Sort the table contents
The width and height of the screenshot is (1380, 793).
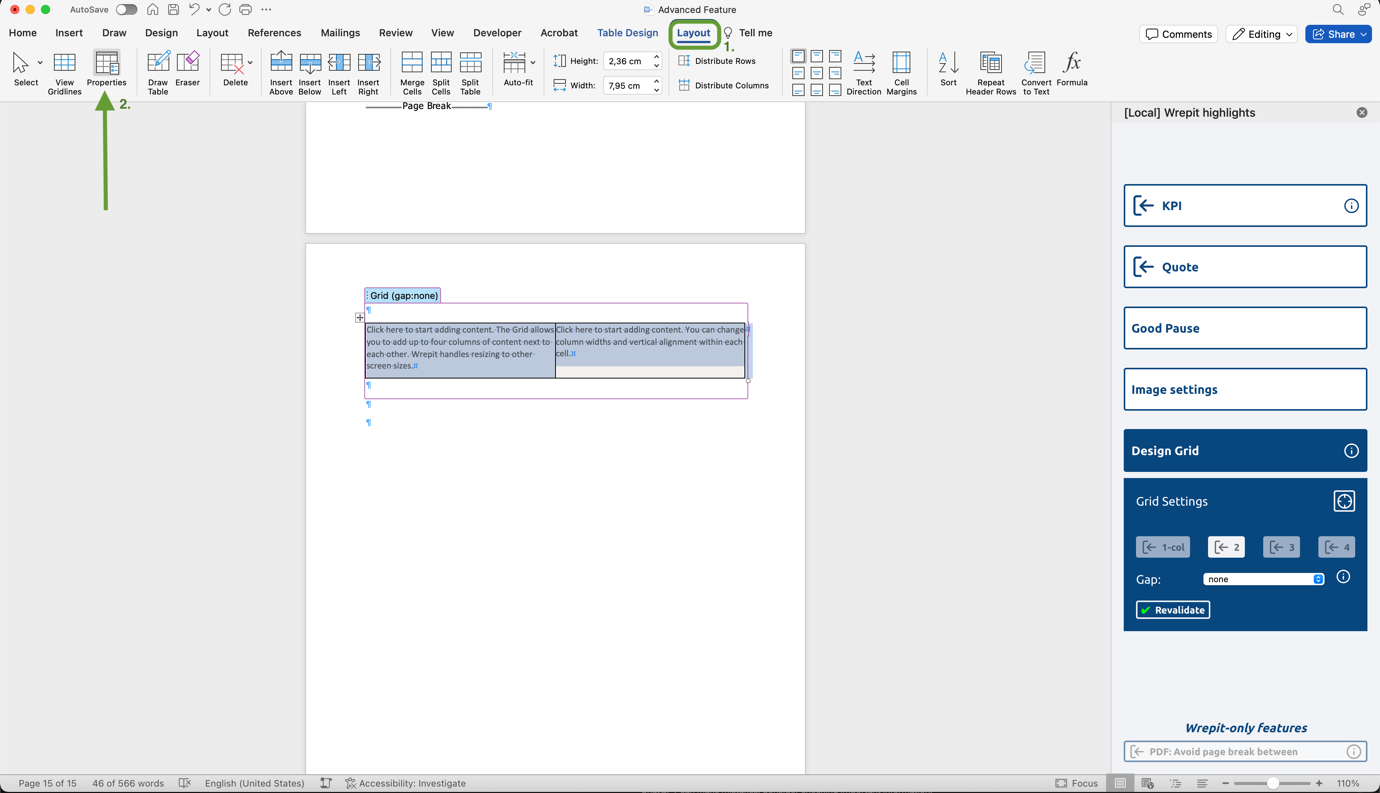[x=948, y=69]
